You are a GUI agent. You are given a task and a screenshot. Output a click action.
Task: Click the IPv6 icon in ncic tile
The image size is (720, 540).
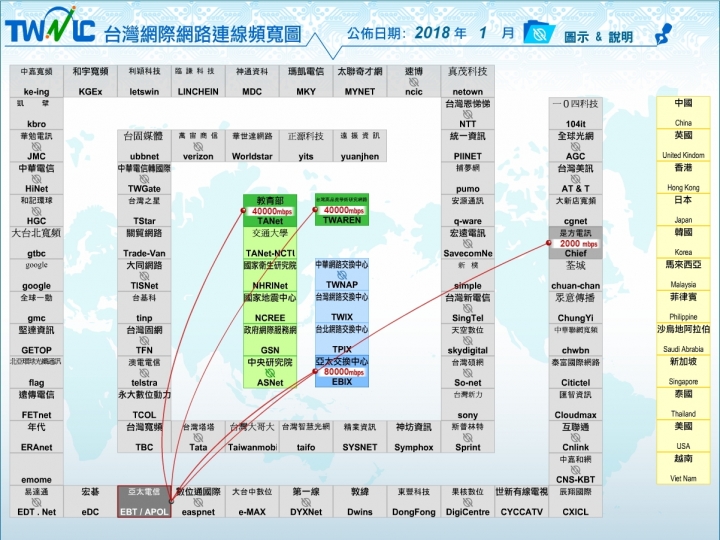coord(414,82)
